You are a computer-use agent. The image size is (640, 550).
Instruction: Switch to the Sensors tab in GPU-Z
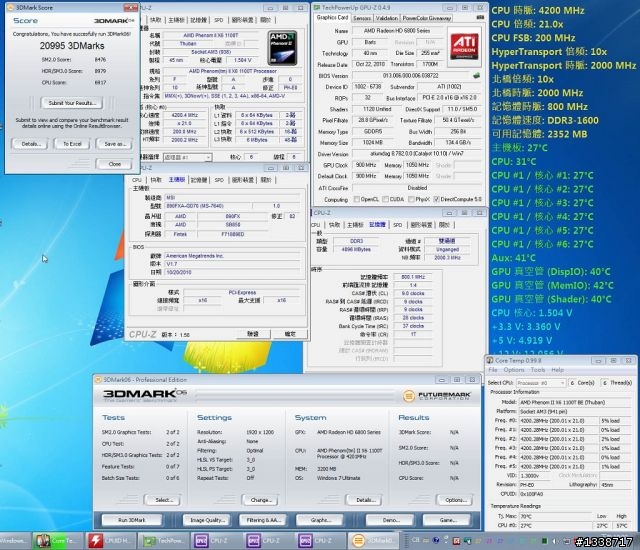coord(362,18)
